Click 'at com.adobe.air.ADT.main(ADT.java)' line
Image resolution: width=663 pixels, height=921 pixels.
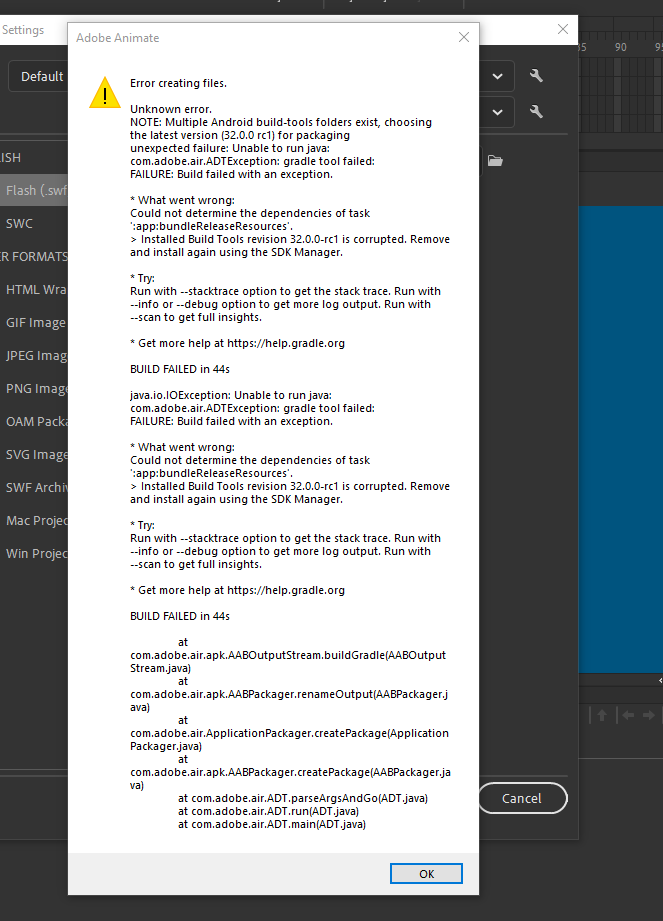(x=272, y=824)
